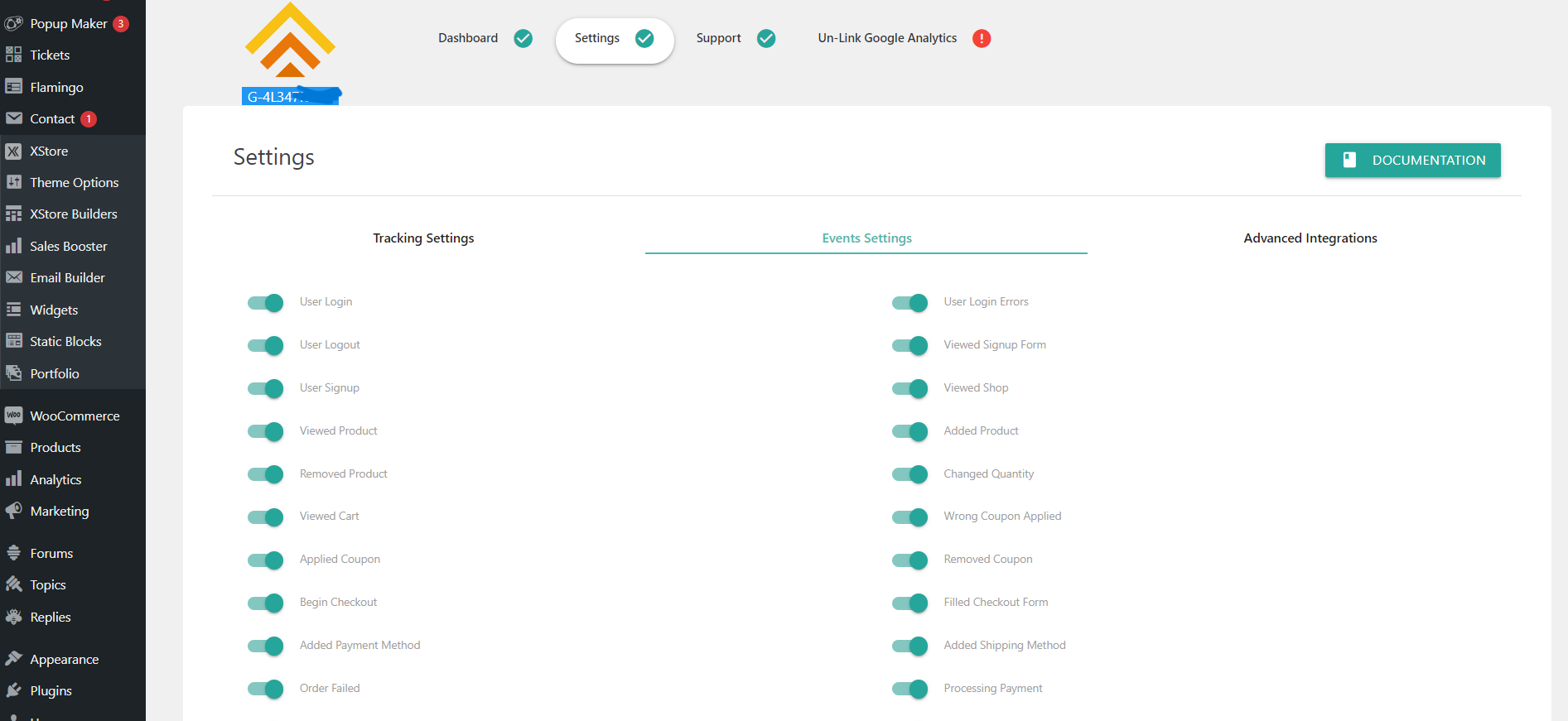1568x721 pixels.
Task: Turn off Processing Payment toggle
Action: pos(909,689)
